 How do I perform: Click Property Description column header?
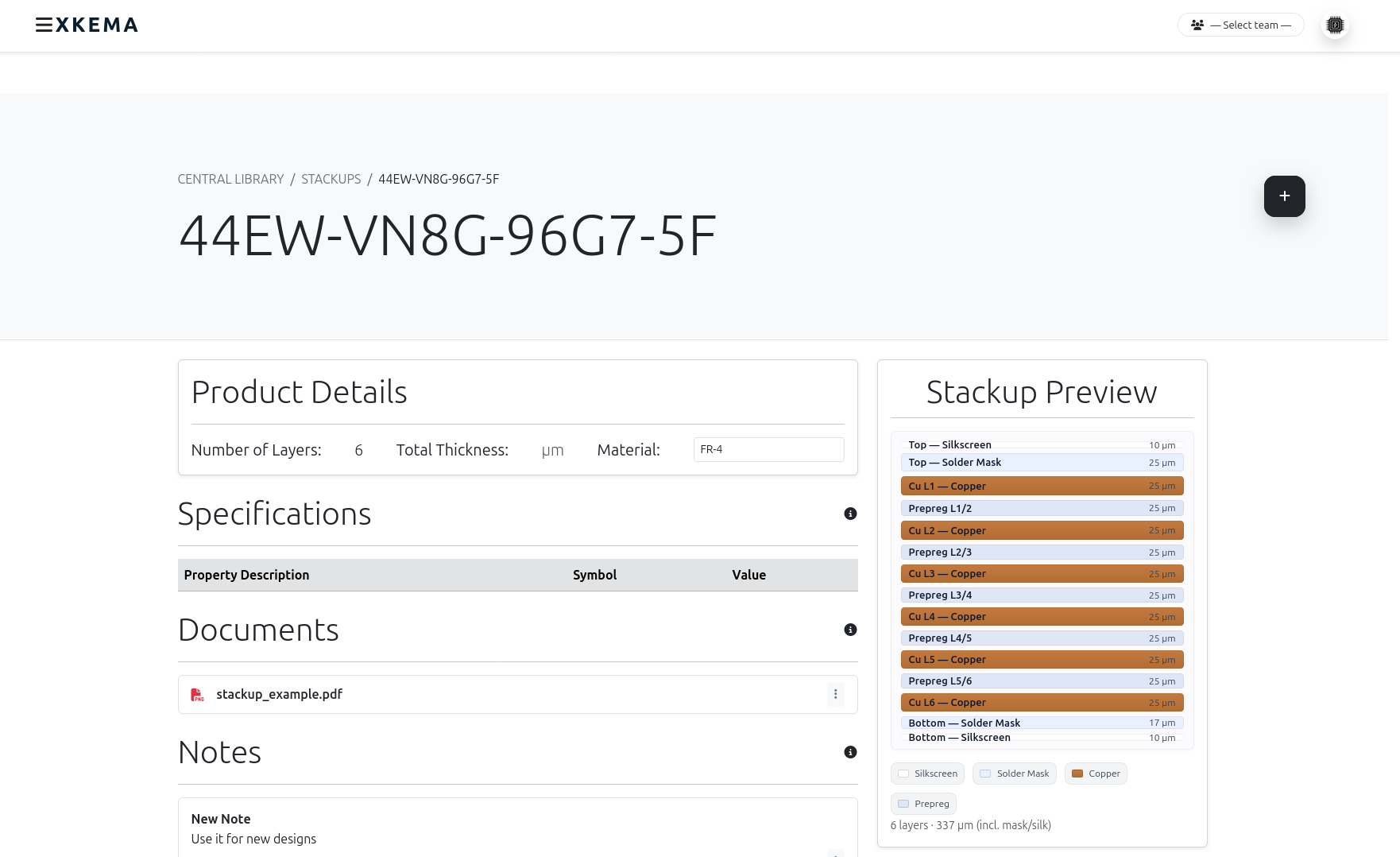click(x=246, y=575)
